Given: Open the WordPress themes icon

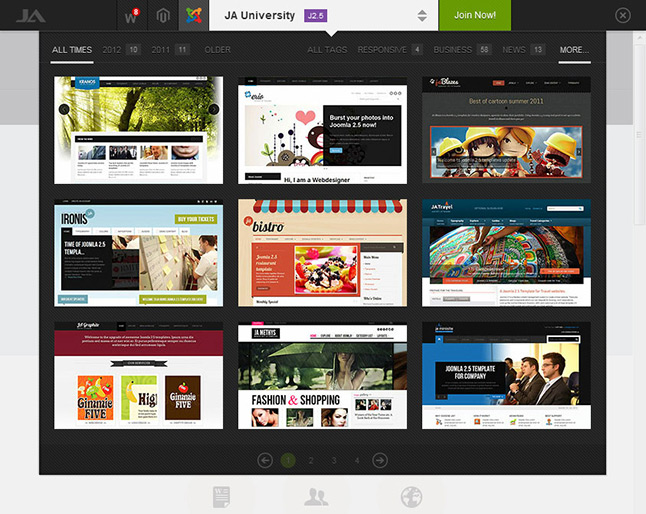Looking at the screenshot, I should pos(132,16).
